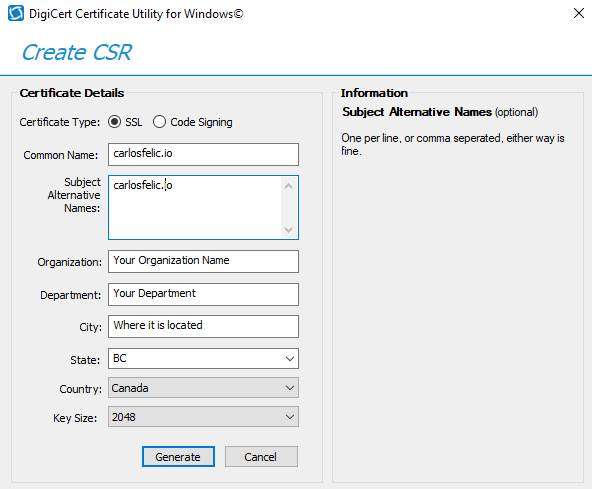Select the SSL certificate type radio button

click(x=114, y=122)
